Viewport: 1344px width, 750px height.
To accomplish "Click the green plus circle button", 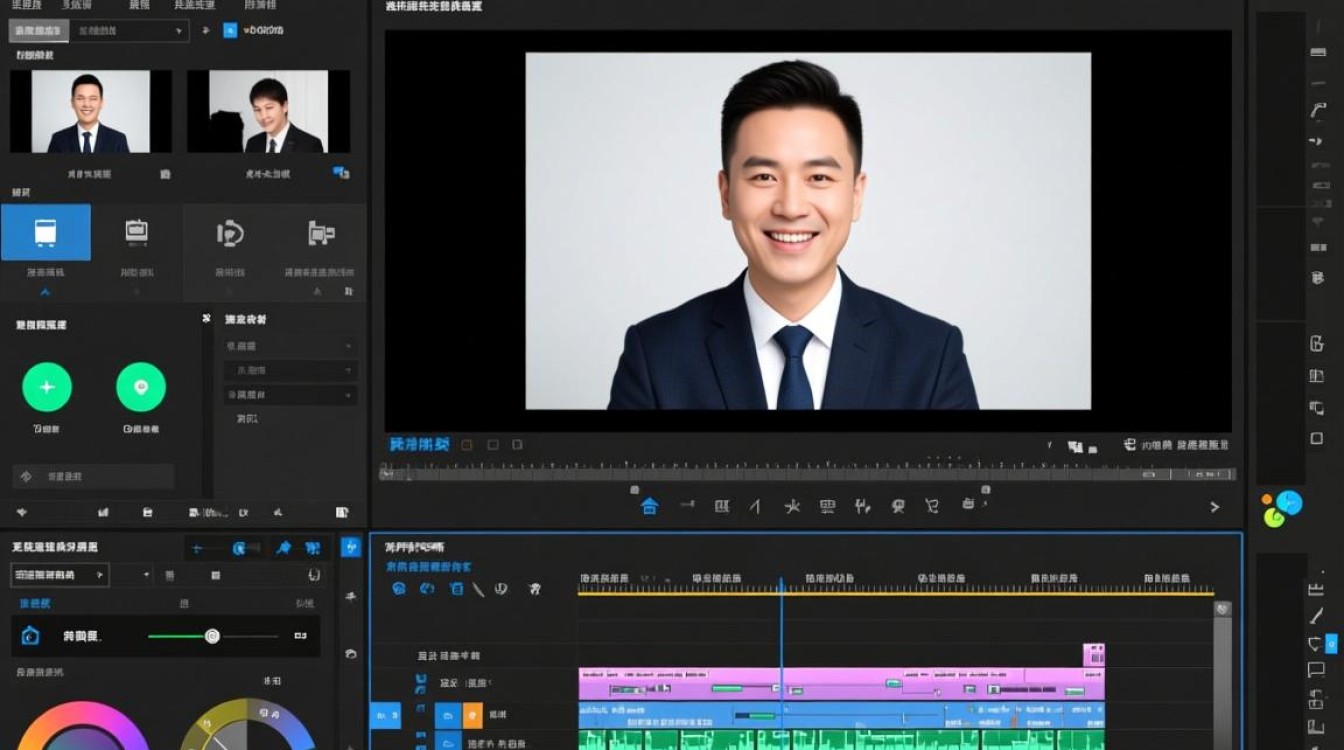I will click(x=47, y=387).
